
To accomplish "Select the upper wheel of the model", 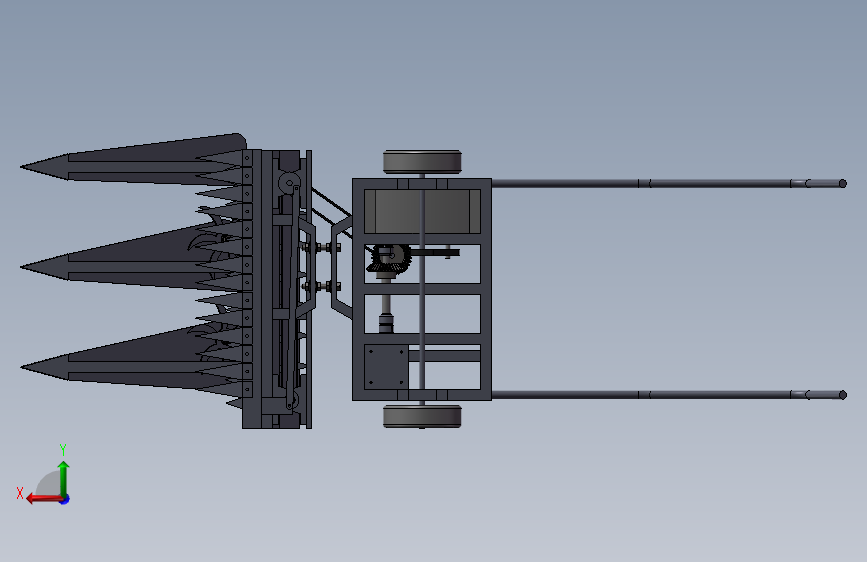I will point(422,162).
